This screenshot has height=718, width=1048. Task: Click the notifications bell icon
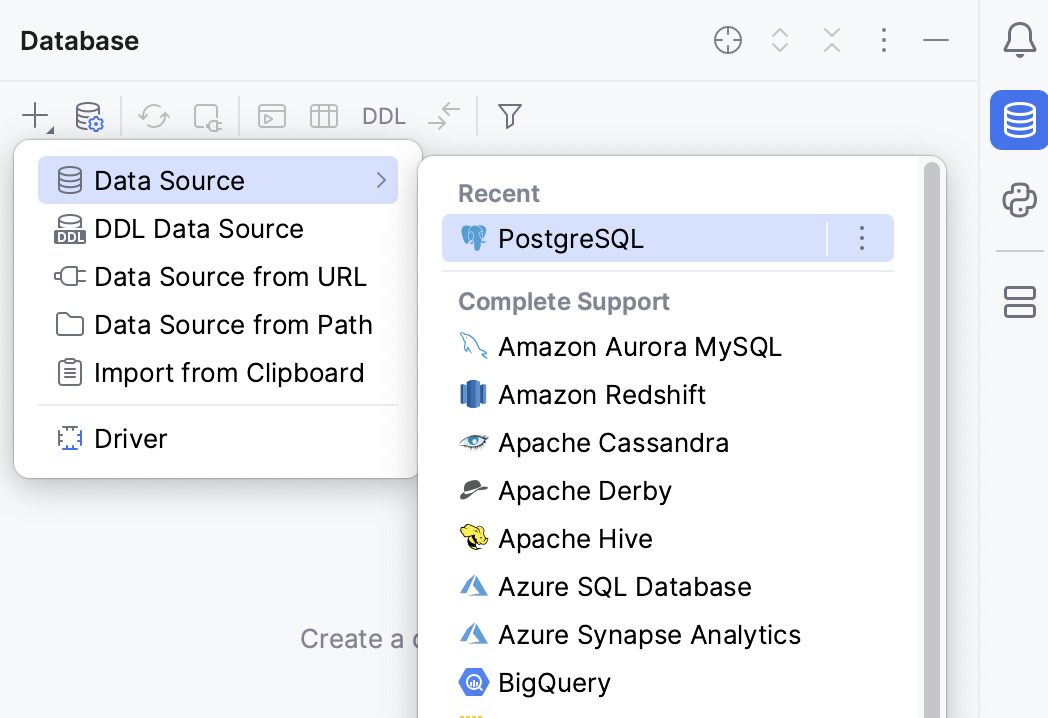point(1019,40)
